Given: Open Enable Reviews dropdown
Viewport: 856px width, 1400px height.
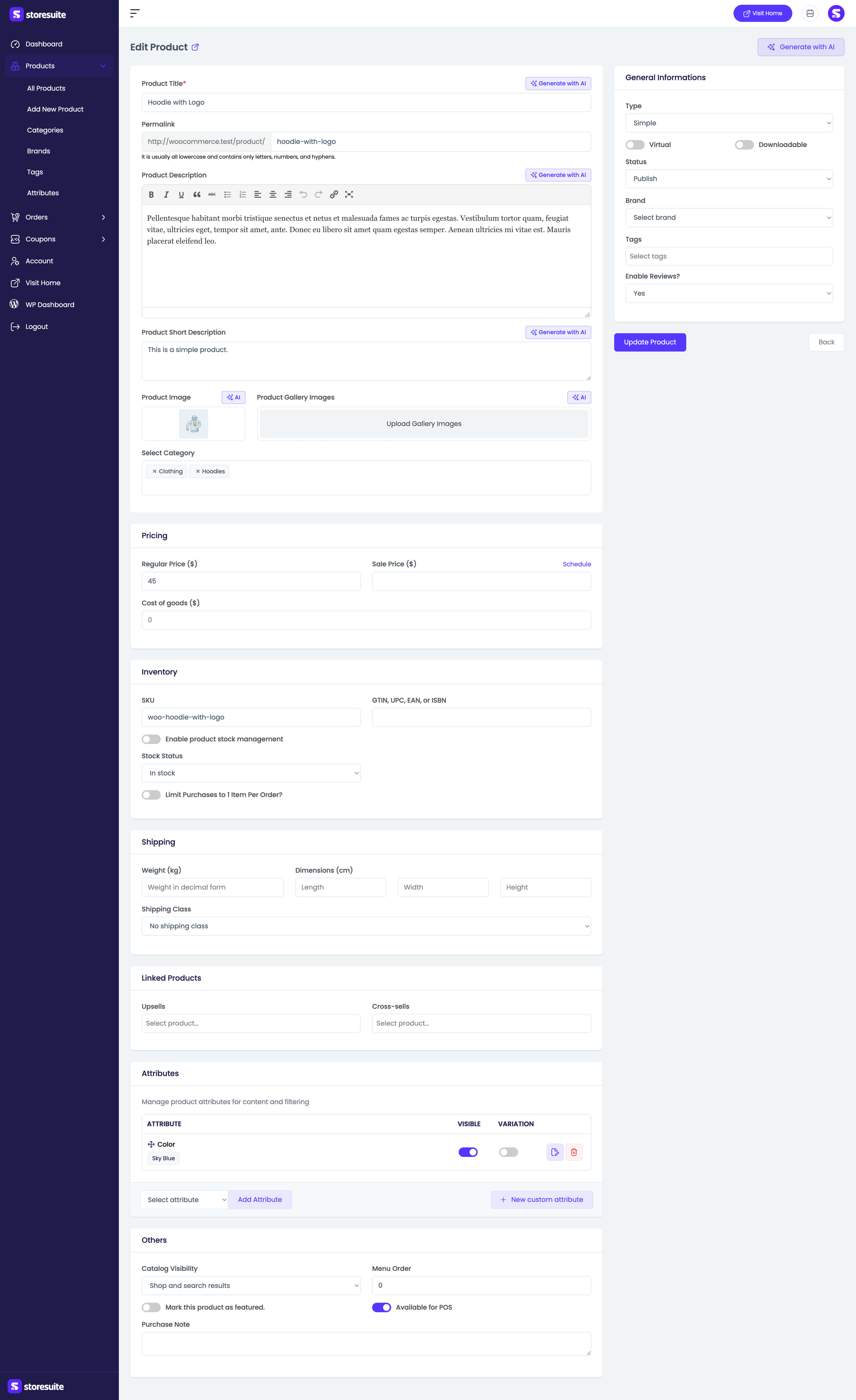Looking at the screenshot, I should [x=729, y=293].
